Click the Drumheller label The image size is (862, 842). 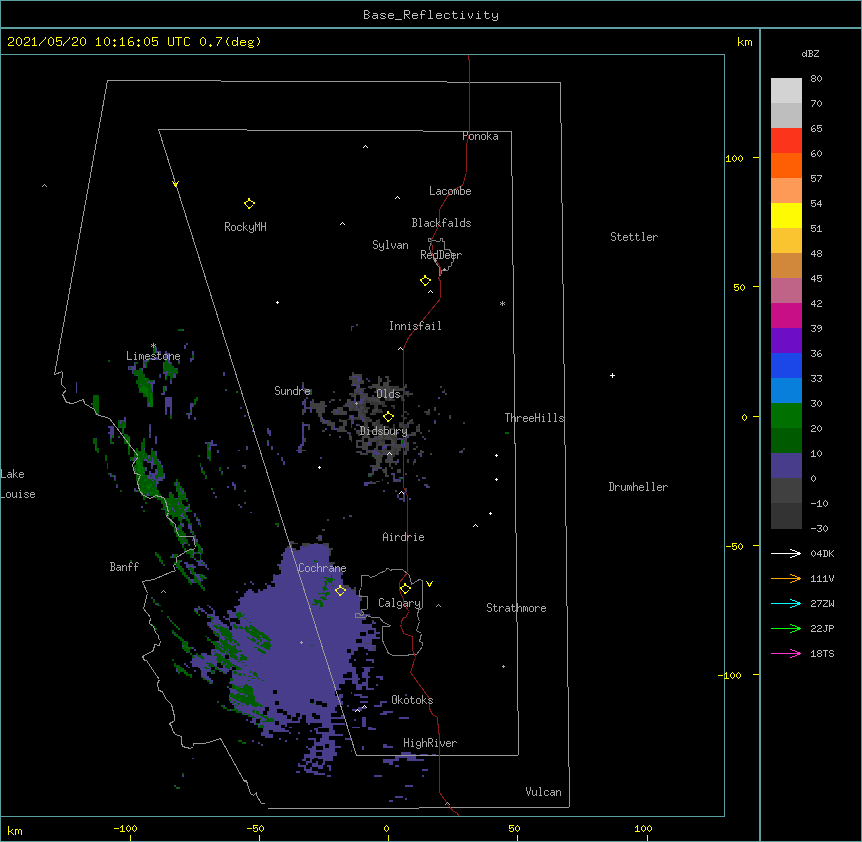(638, 487)
